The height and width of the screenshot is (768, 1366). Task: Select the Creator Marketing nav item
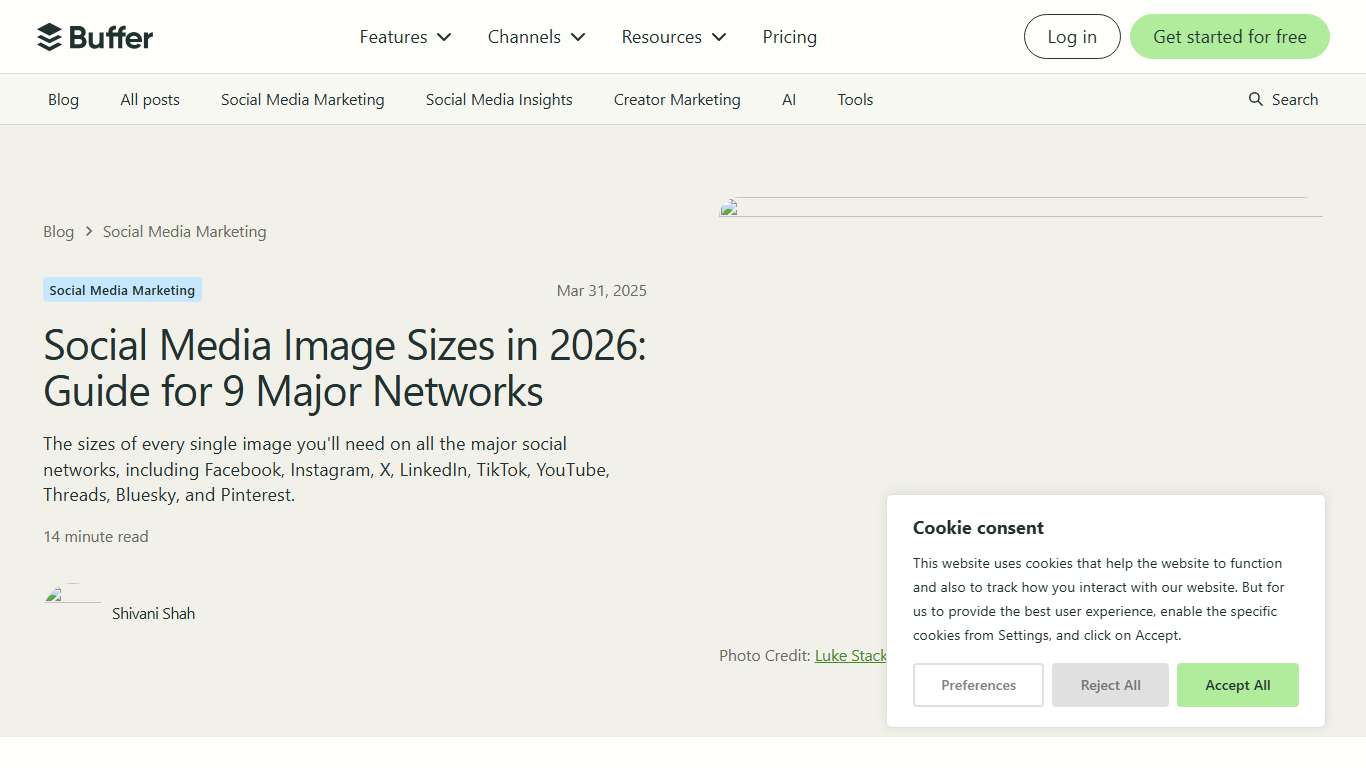pos(676,99)
